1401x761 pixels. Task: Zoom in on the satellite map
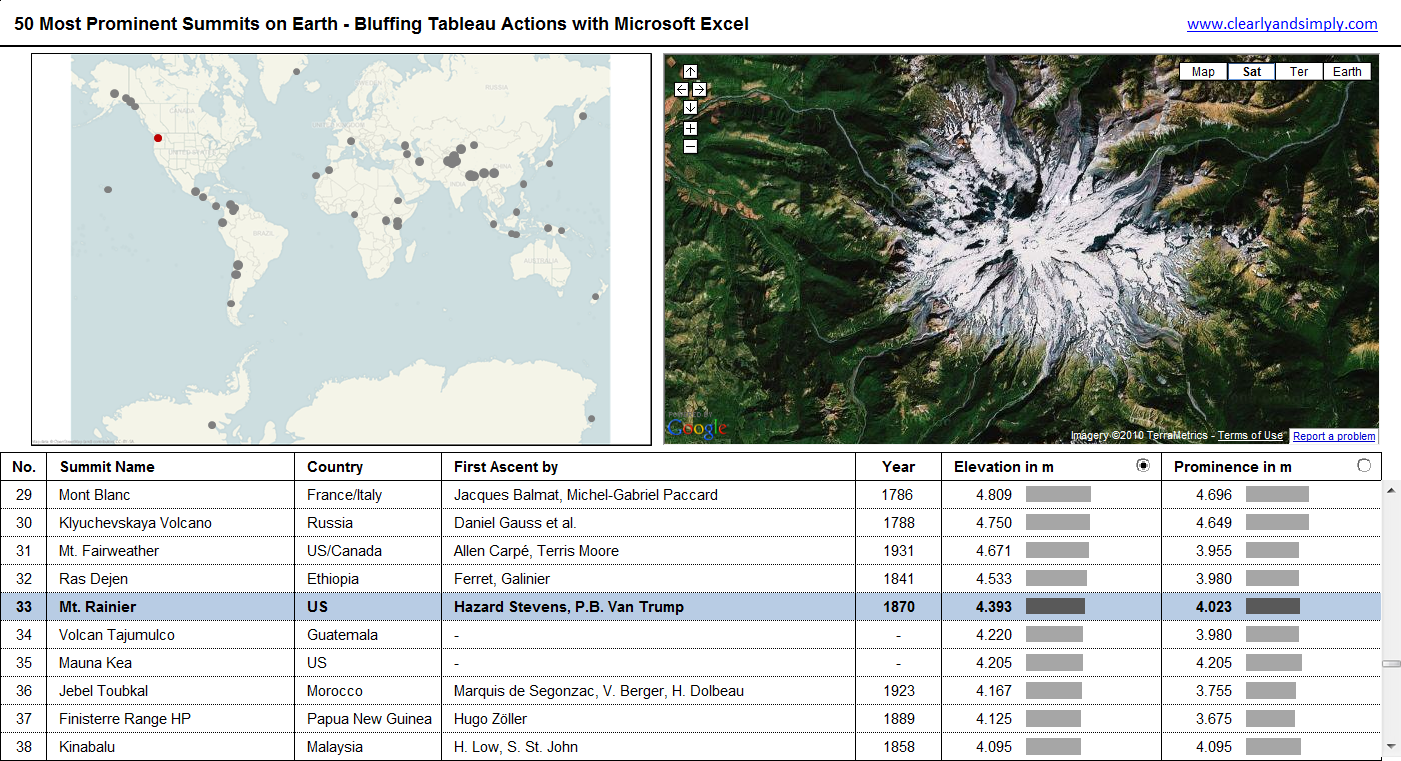click(x=690, y=128)
